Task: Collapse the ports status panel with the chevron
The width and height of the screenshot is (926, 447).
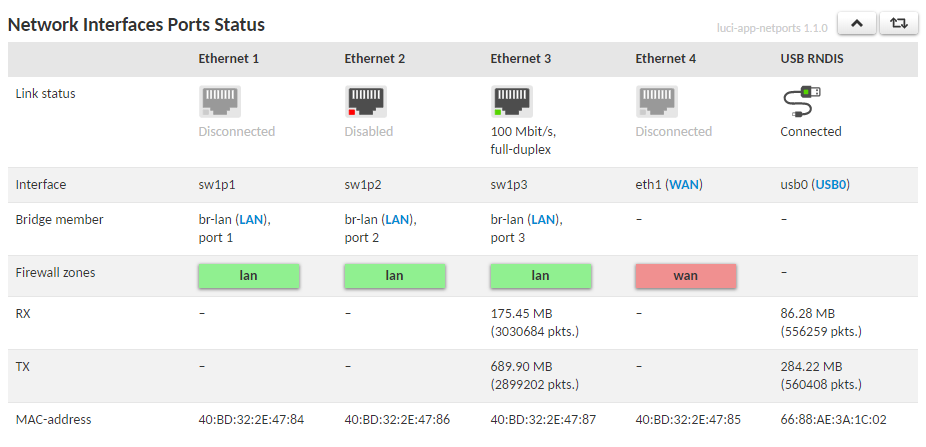Action: (857, 24)
